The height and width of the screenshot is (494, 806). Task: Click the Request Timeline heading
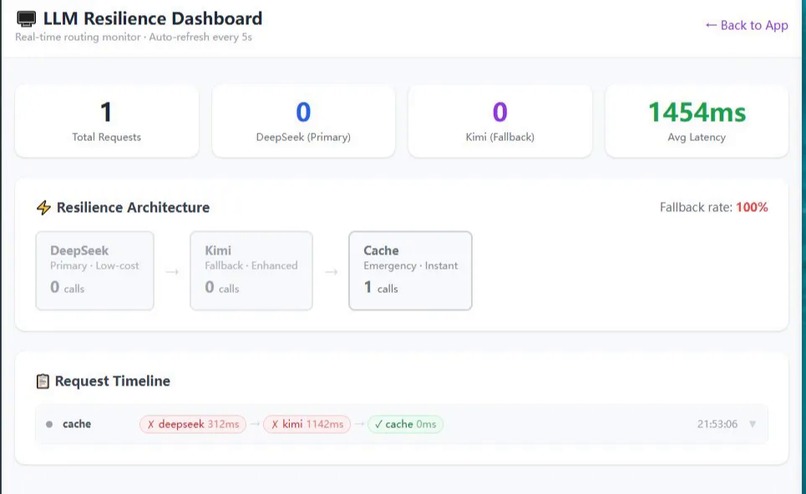tap(113, 381)
